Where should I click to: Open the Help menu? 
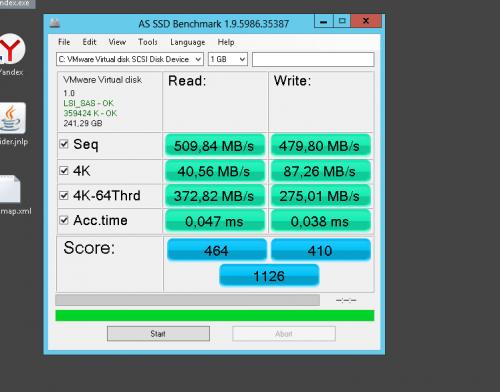226,42
